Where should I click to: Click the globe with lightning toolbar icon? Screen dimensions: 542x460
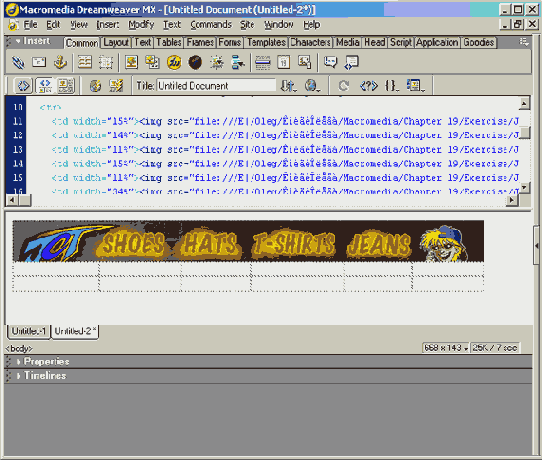[x=95, y=85]
